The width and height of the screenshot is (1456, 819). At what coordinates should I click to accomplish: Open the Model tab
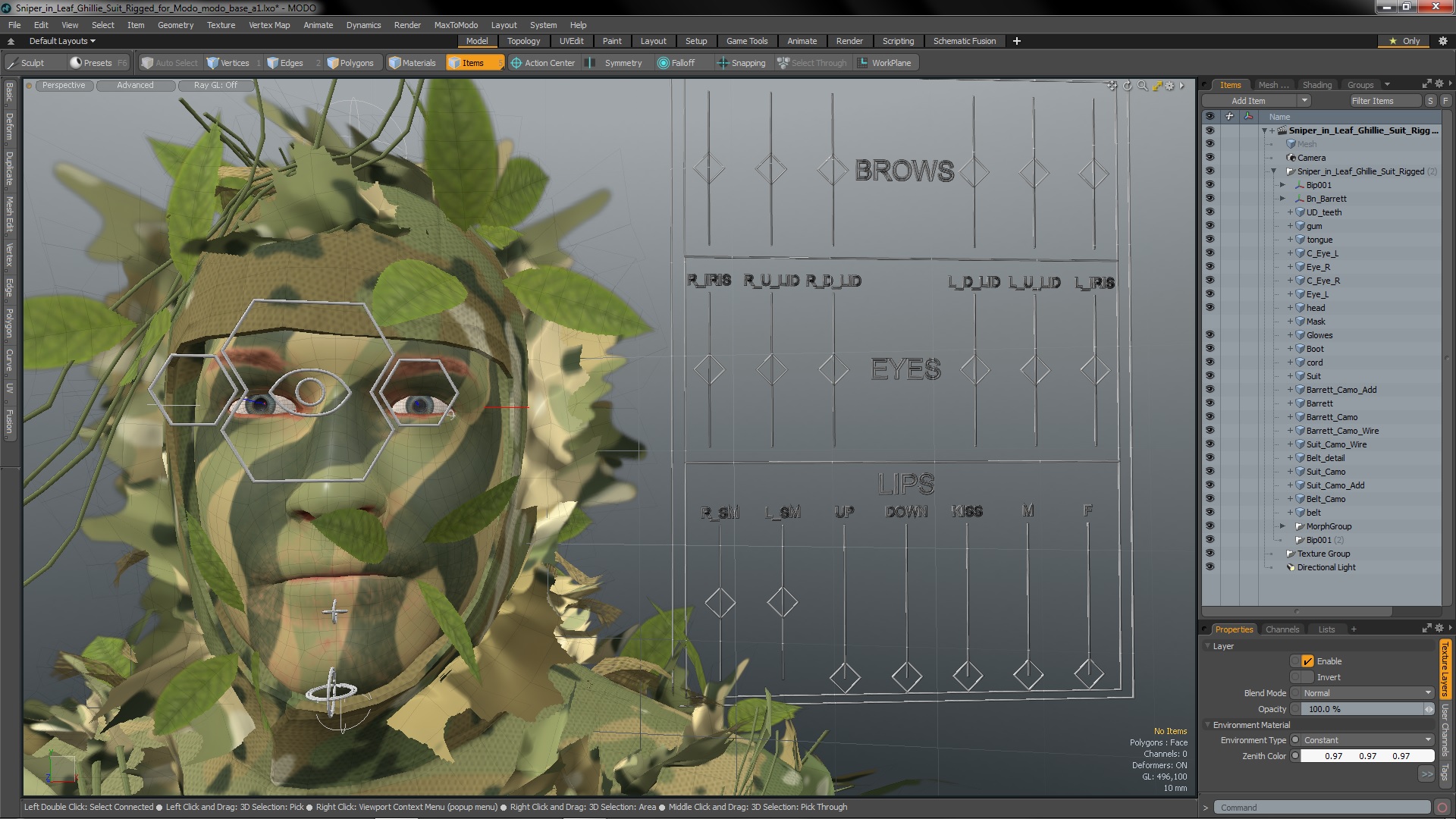[x=476, y=41]
